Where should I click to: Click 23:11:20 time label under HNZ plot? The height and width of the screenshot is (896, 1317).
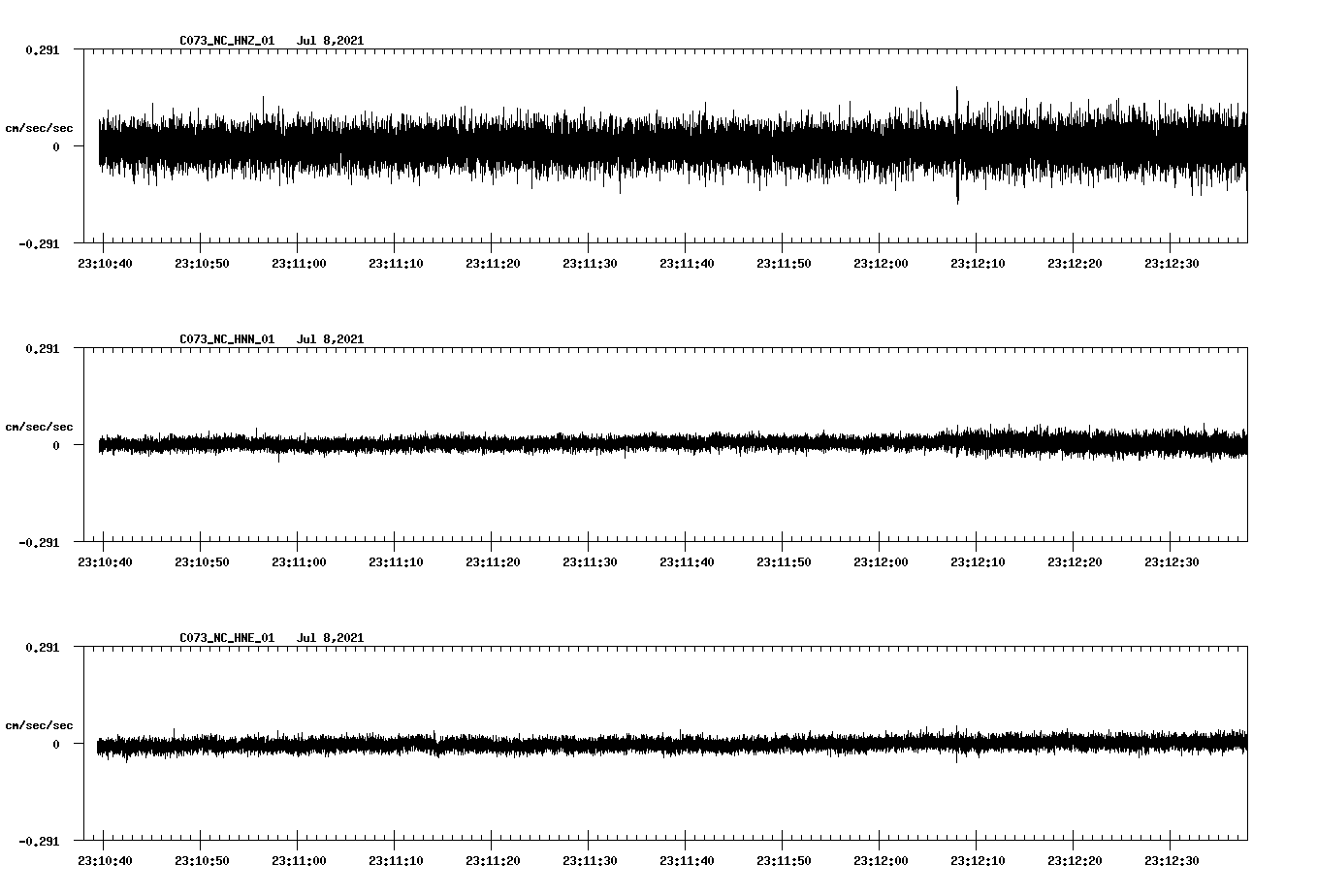pos(492,263)
